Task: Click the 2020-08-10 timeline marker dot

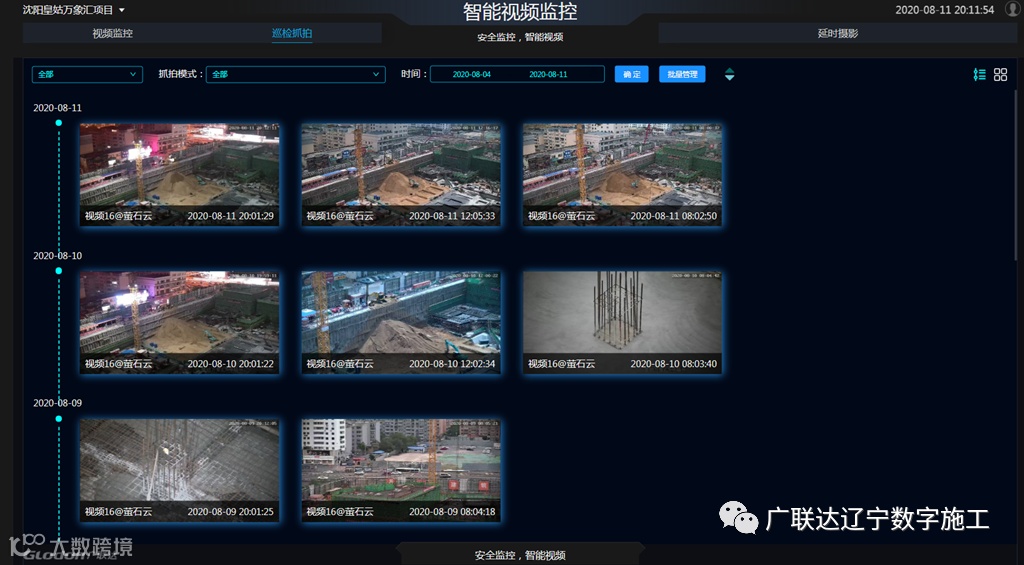Action: tap(59, 270)
